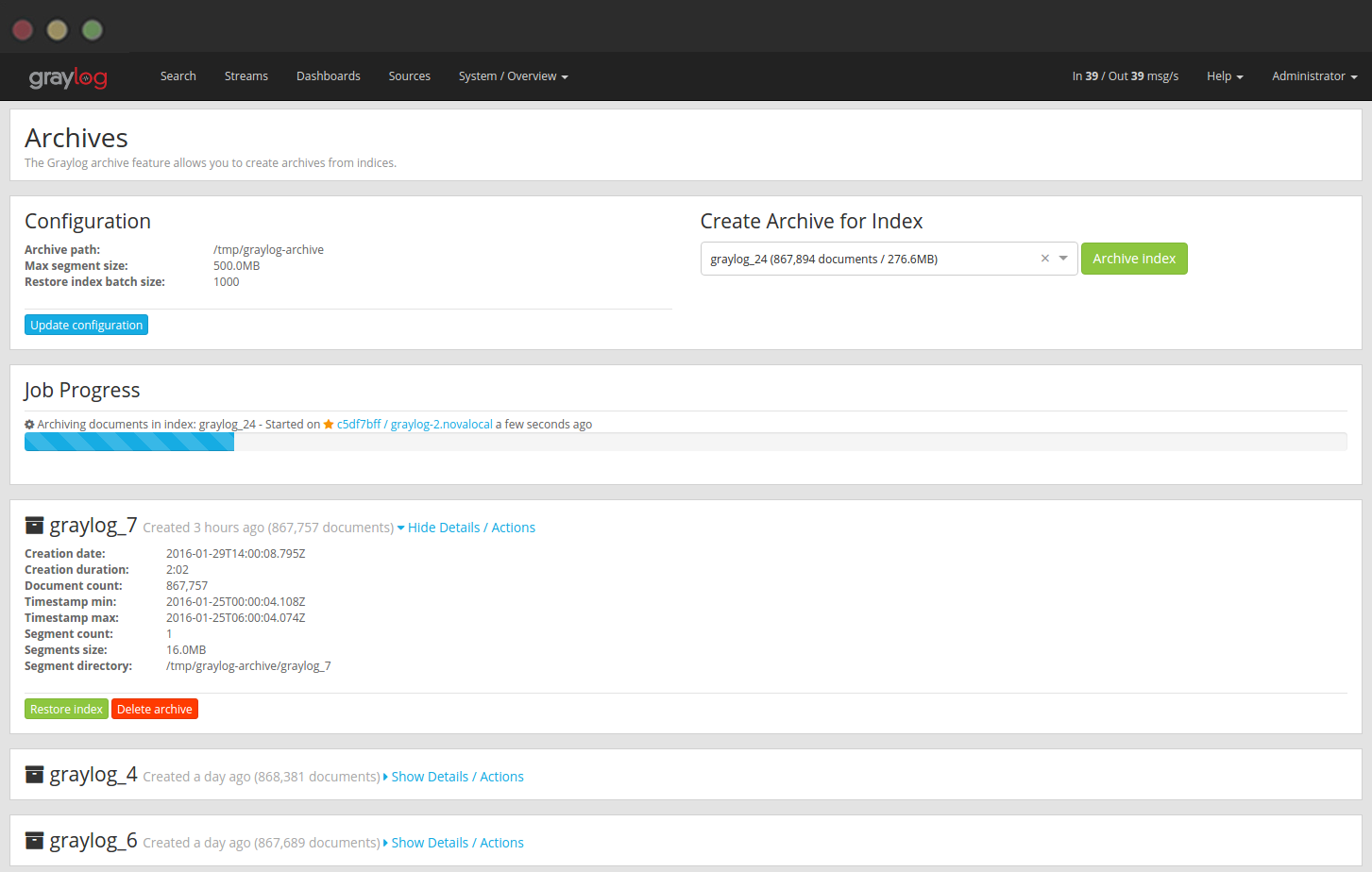Click the green window control at top left

(x=93, y=30)
